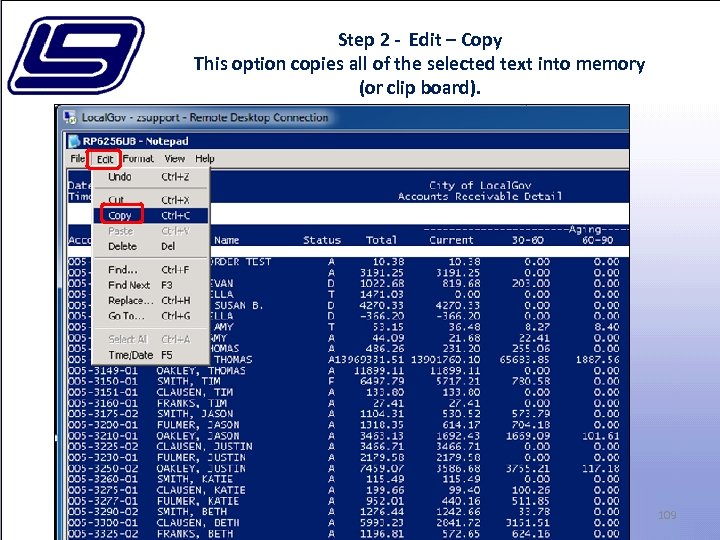720x540 pixels.
Task: Click slide page number 109
Action: click(667, 515)
